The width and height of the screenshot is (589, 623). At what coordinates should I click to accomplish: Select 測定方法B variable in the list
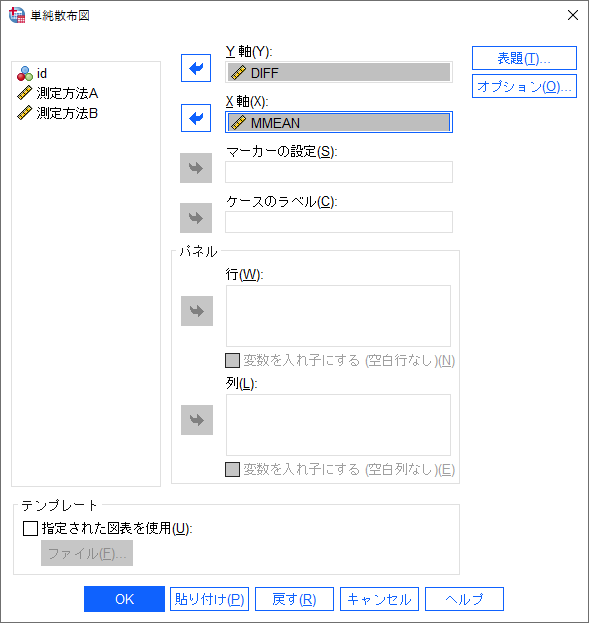tap(58, 113)
